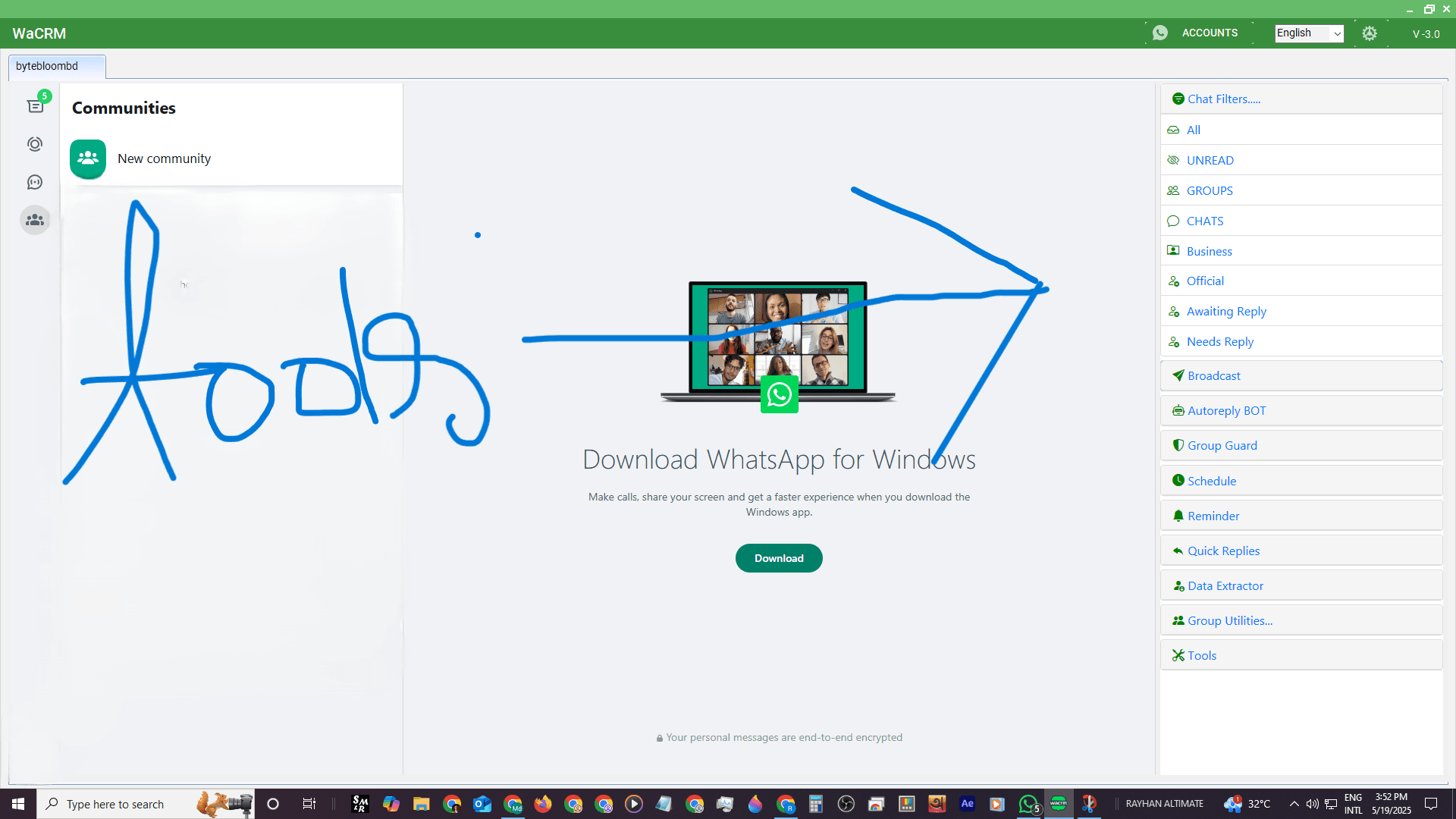Expand the Quick Replies section
1456x819 pixels.
point(1301,551)
